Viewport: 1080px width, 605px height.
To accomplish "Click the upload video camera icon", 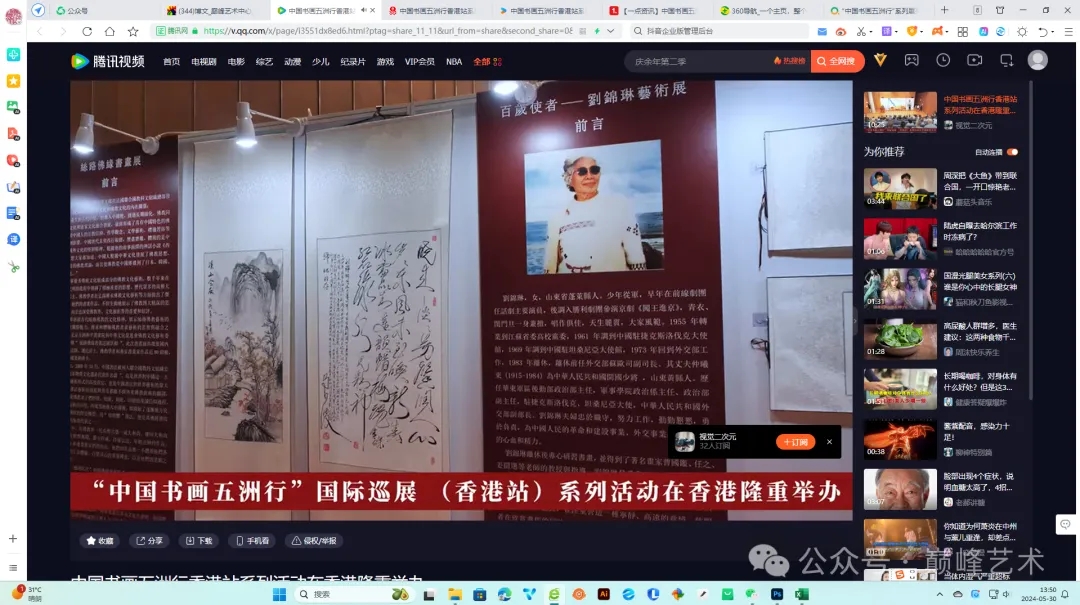I will [x=975, y=60].
